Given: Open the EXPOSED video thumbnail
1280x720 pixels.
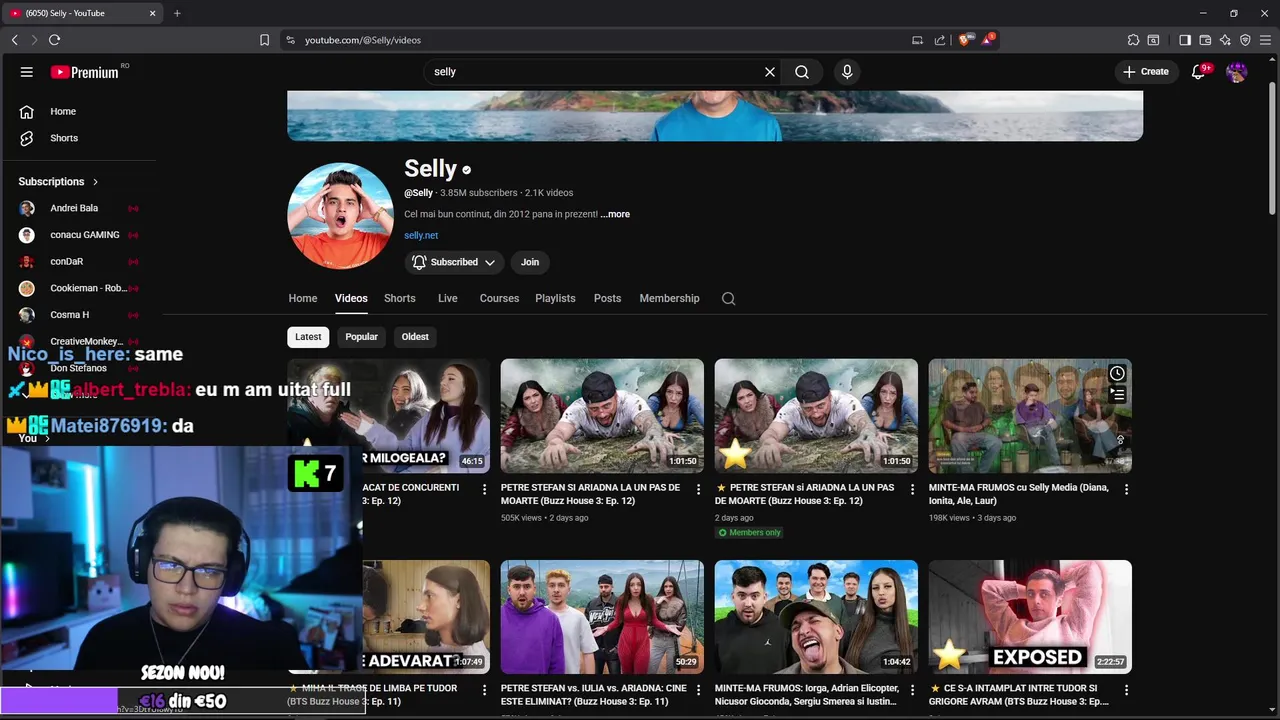Looking at the screenshot, I should [1030, 617].
